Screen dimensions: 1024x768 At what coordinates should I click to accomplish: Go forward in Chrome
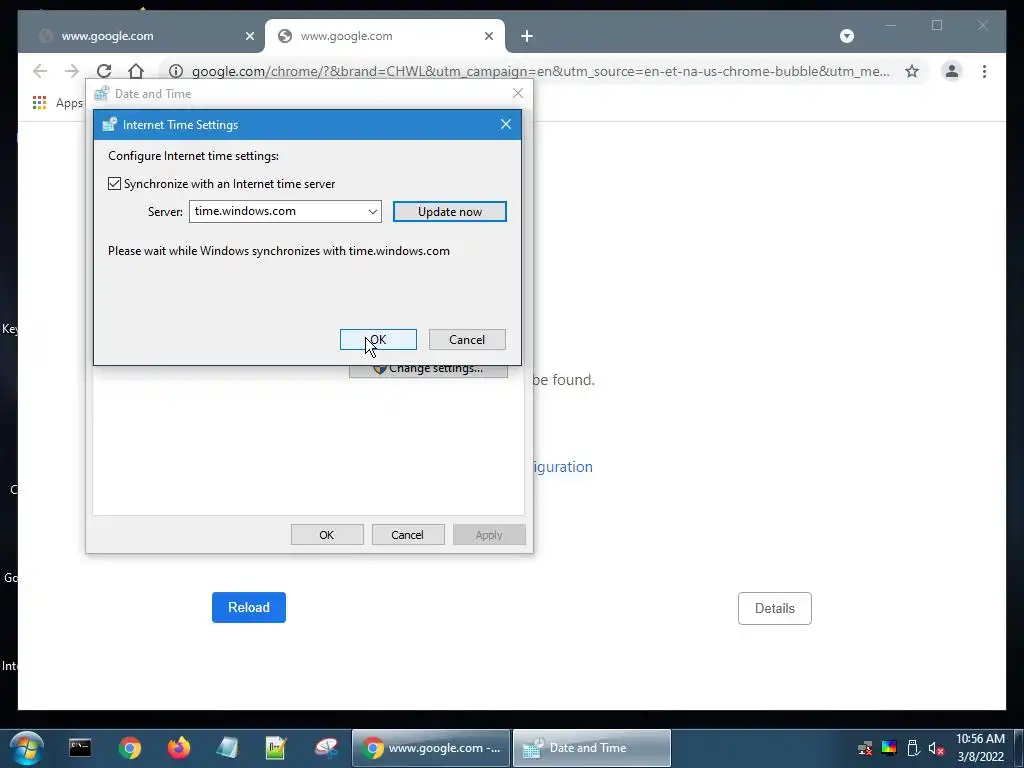[x=72, y=71]
